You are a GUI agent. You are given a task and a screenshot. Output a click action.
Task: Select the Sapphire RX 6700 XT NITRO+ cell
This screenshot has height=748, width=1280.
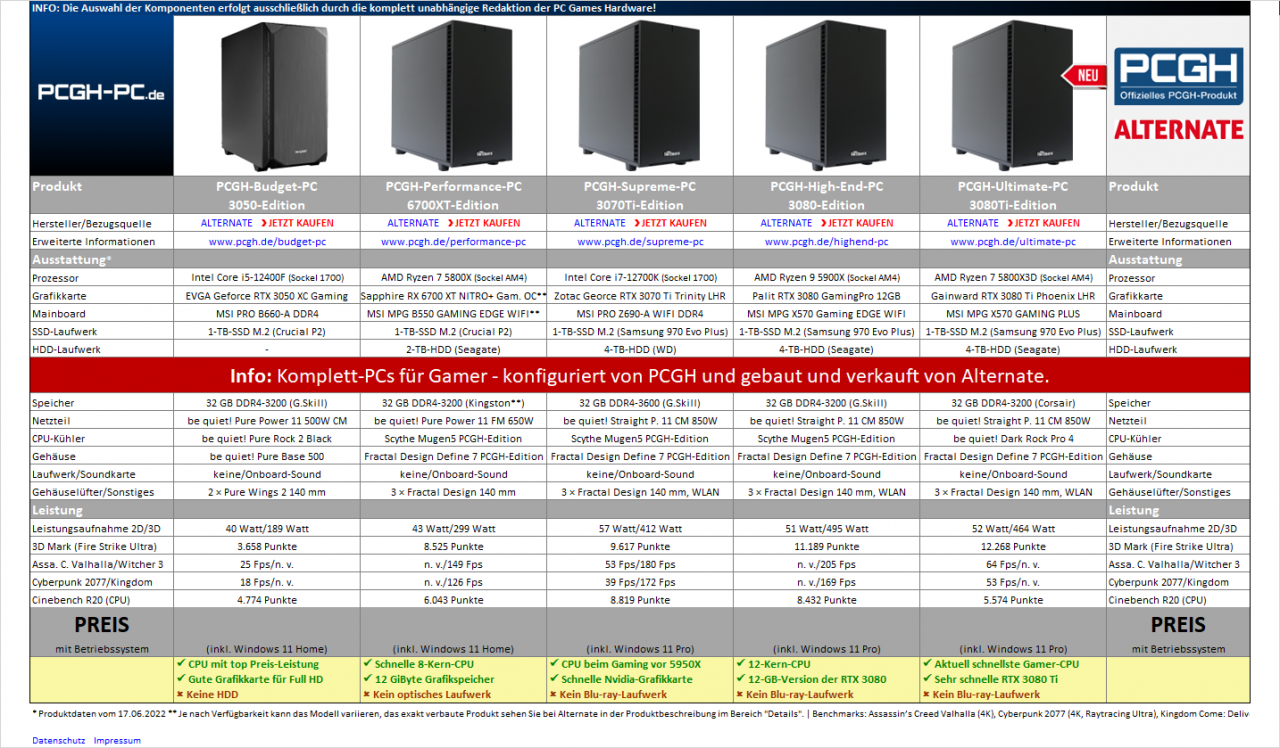454,296
